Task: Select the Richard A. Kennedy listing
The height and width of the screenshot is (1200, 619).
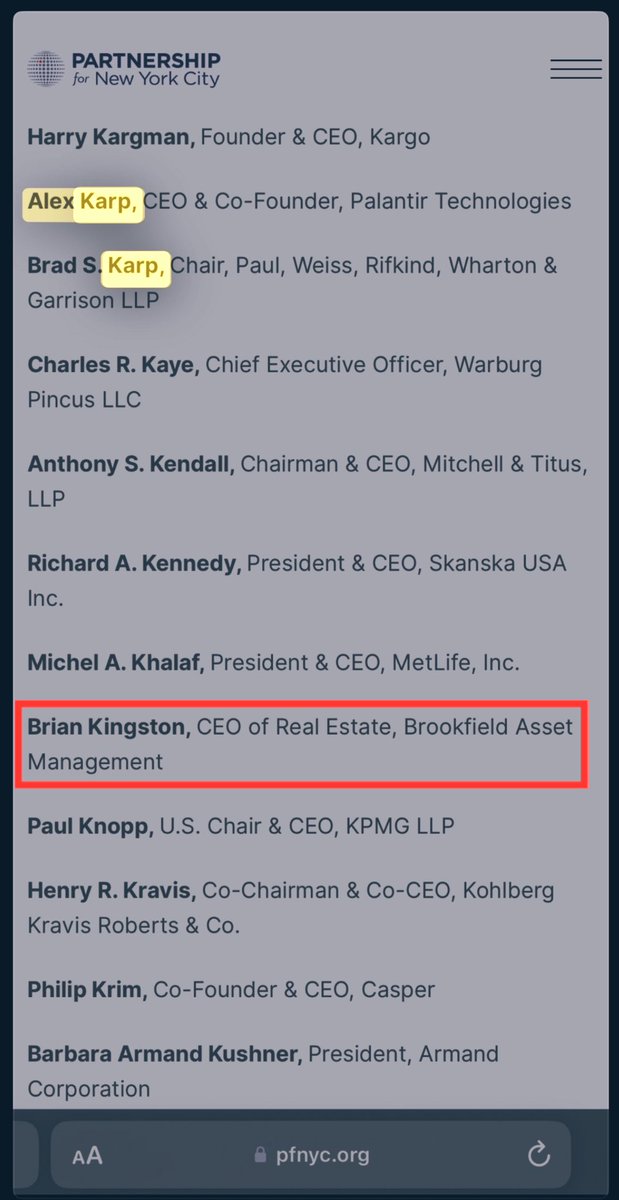Action: point(134,563)
